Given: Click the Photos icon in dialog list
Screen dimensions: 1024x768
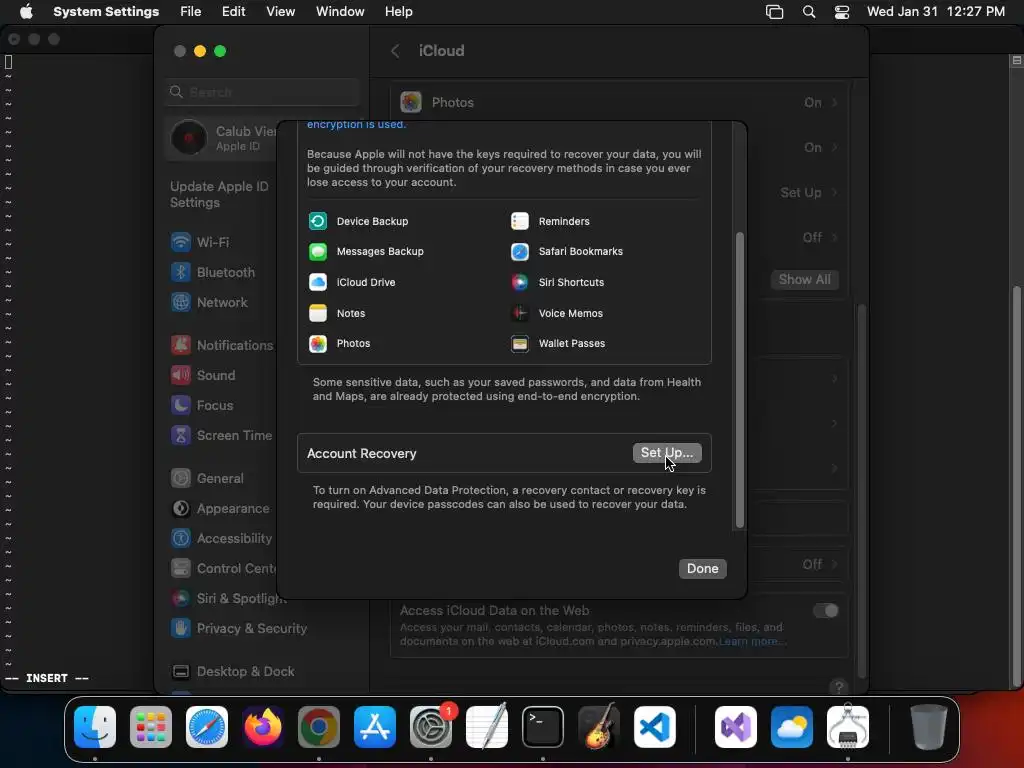Looking at the screenshot, I should coord(318,344).
